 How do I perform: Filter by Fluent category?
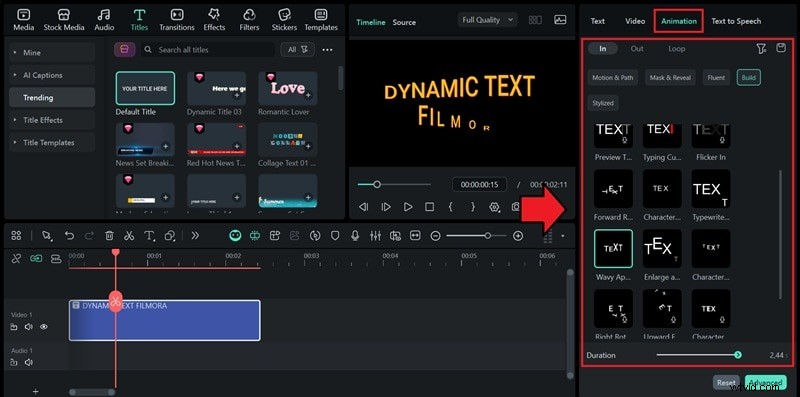coord(716,78)
